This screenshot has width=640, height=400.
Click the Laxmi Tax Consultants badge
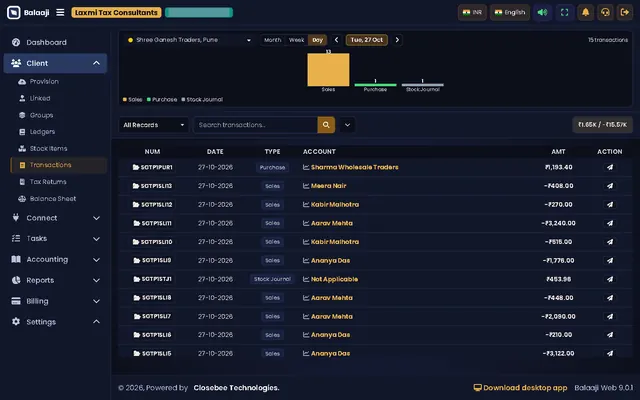click(116, 12)
